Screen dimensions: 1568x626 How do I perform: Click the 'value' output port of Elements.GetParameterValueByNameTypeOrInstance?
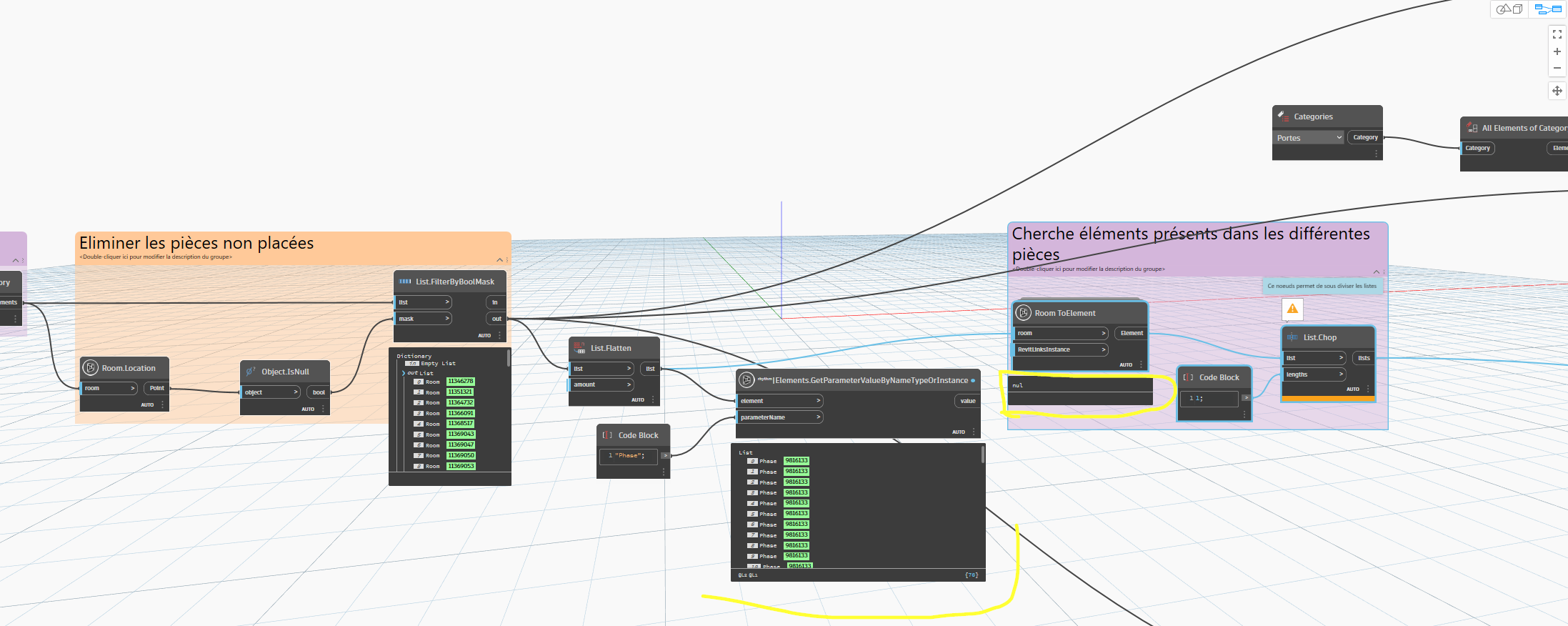click(x=967, y=401)
